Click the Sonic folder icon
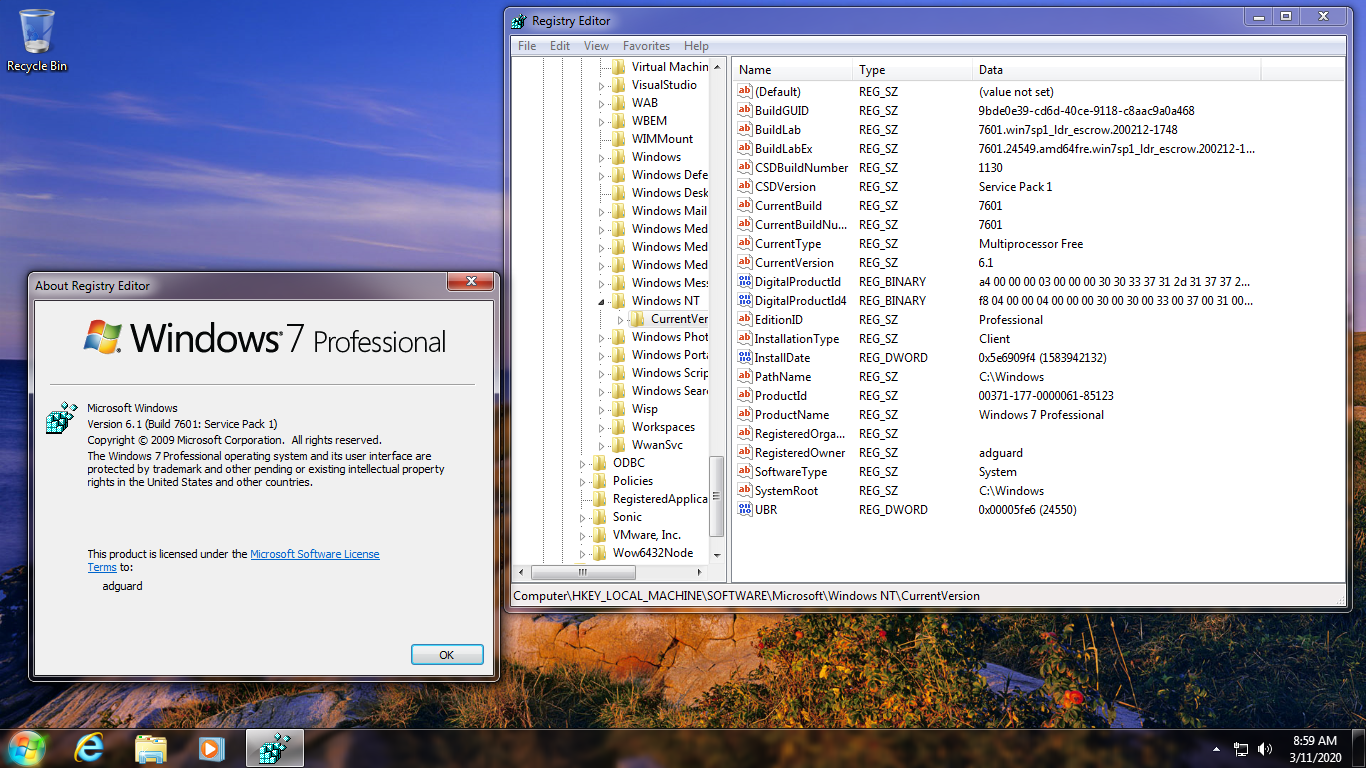Screen dimensions: 1366x768 [600, 517]
